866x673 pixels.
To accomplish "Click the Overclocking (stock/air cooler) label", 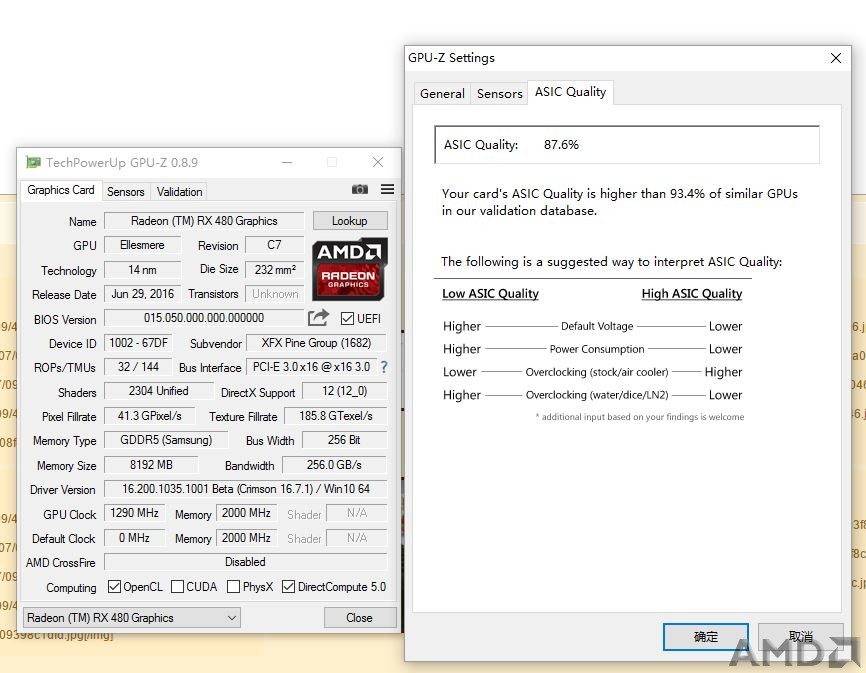I will pos(597,372).
